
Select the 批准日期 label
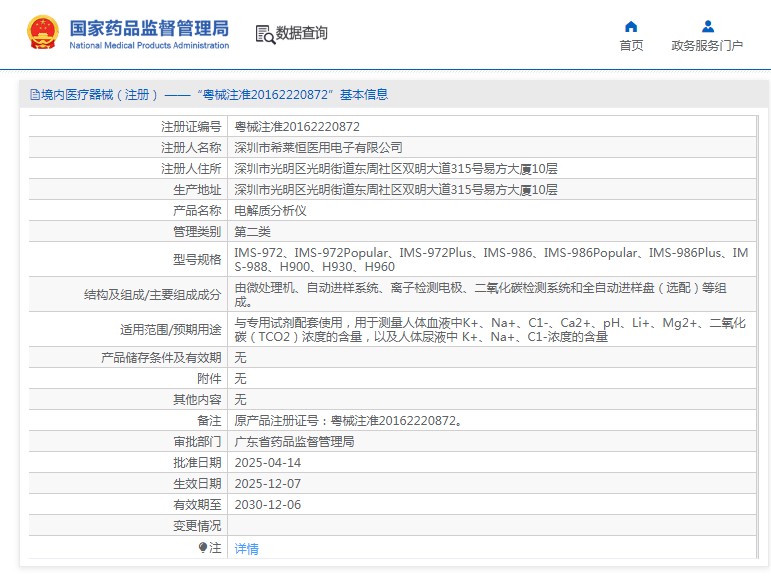click(x=197, y=463)
